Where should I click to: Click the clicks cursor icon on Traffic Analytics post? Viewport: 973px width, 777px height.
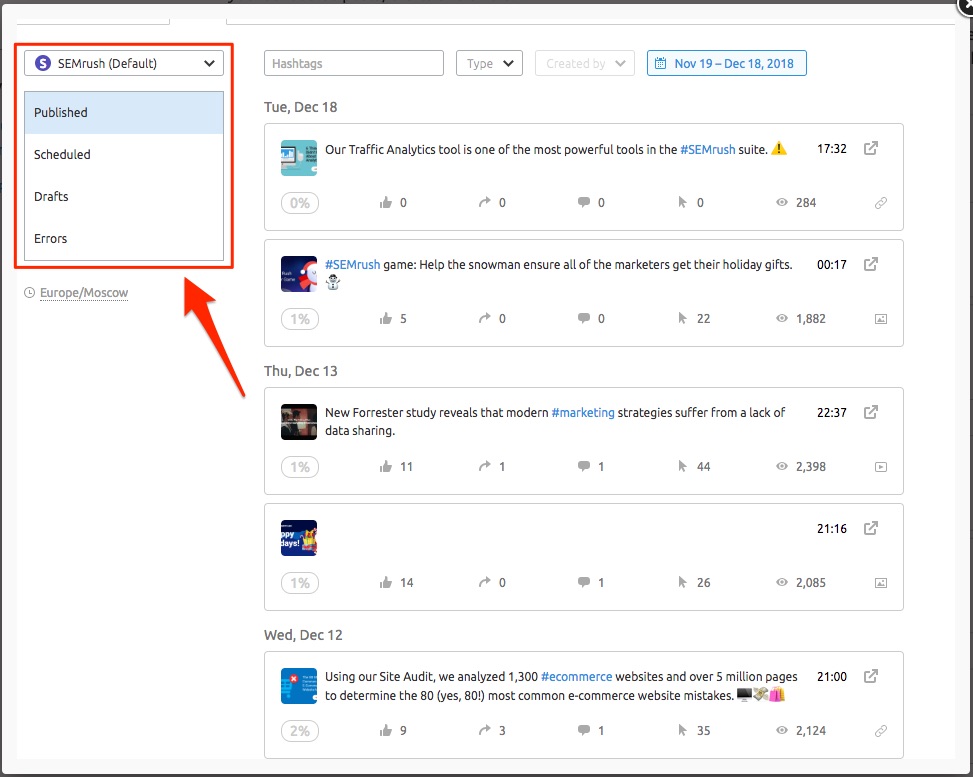[683, 202]
